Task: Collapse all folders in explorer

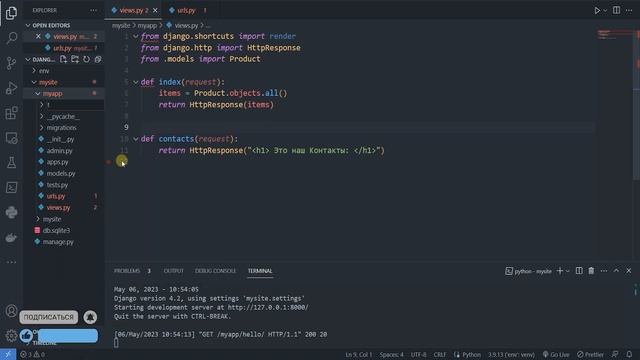Action: (x=98, y=59)
